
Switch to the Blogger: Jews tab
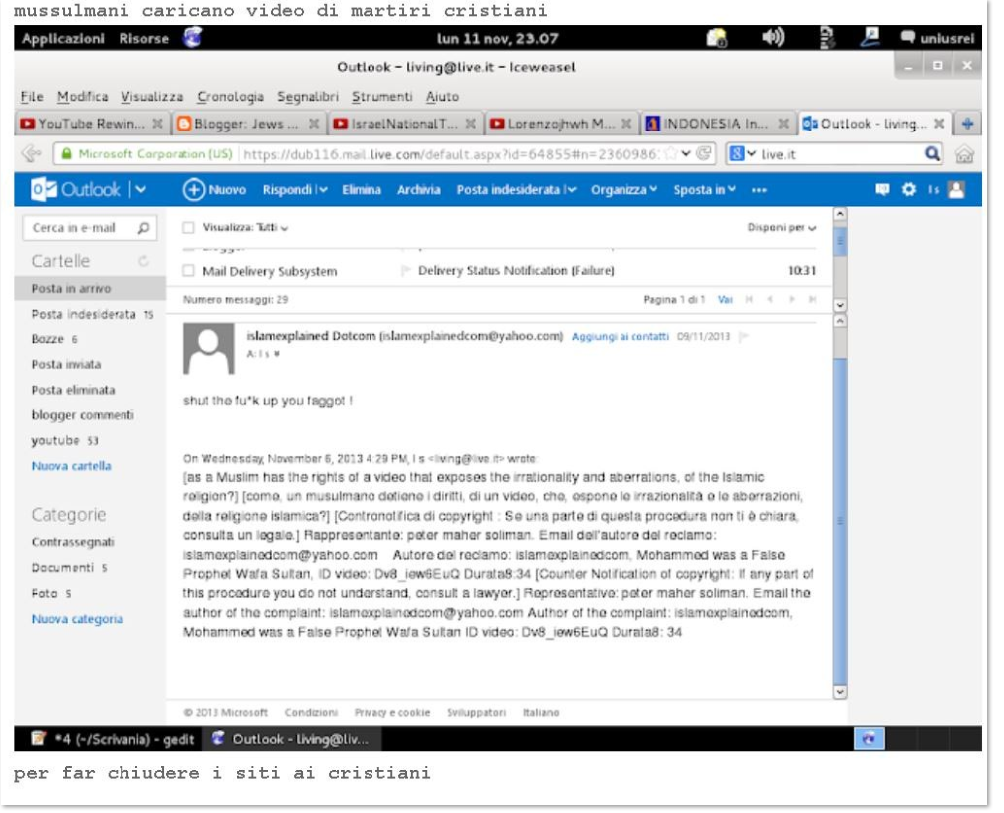tap(240, 125)
